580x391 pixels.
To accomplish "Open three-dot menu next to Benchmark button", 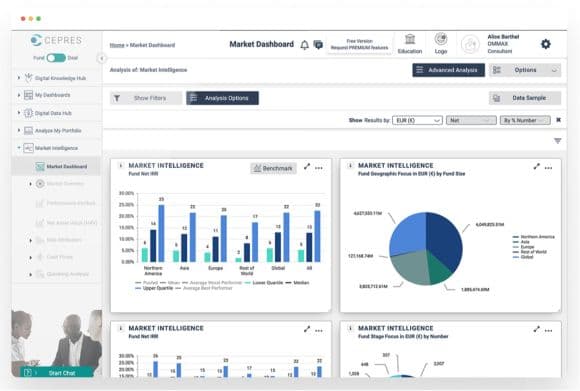I will (319, 168).
